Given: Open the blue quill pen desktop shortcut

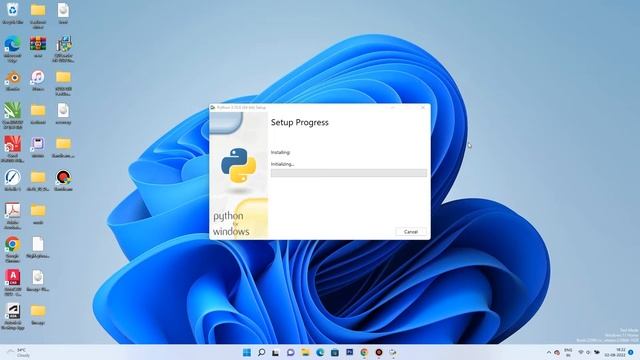Looking at the screenshot, I should coord(13,180).
